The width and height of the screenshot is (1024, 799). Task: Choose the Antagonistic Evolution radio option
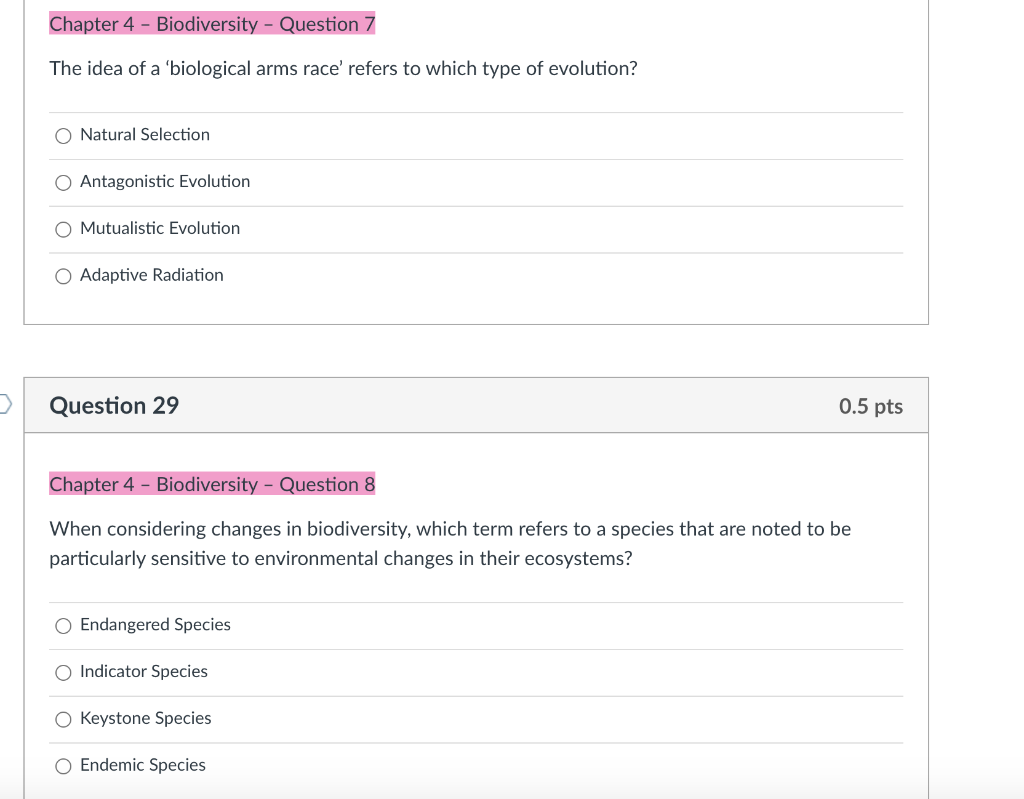(x=63, y=183)
